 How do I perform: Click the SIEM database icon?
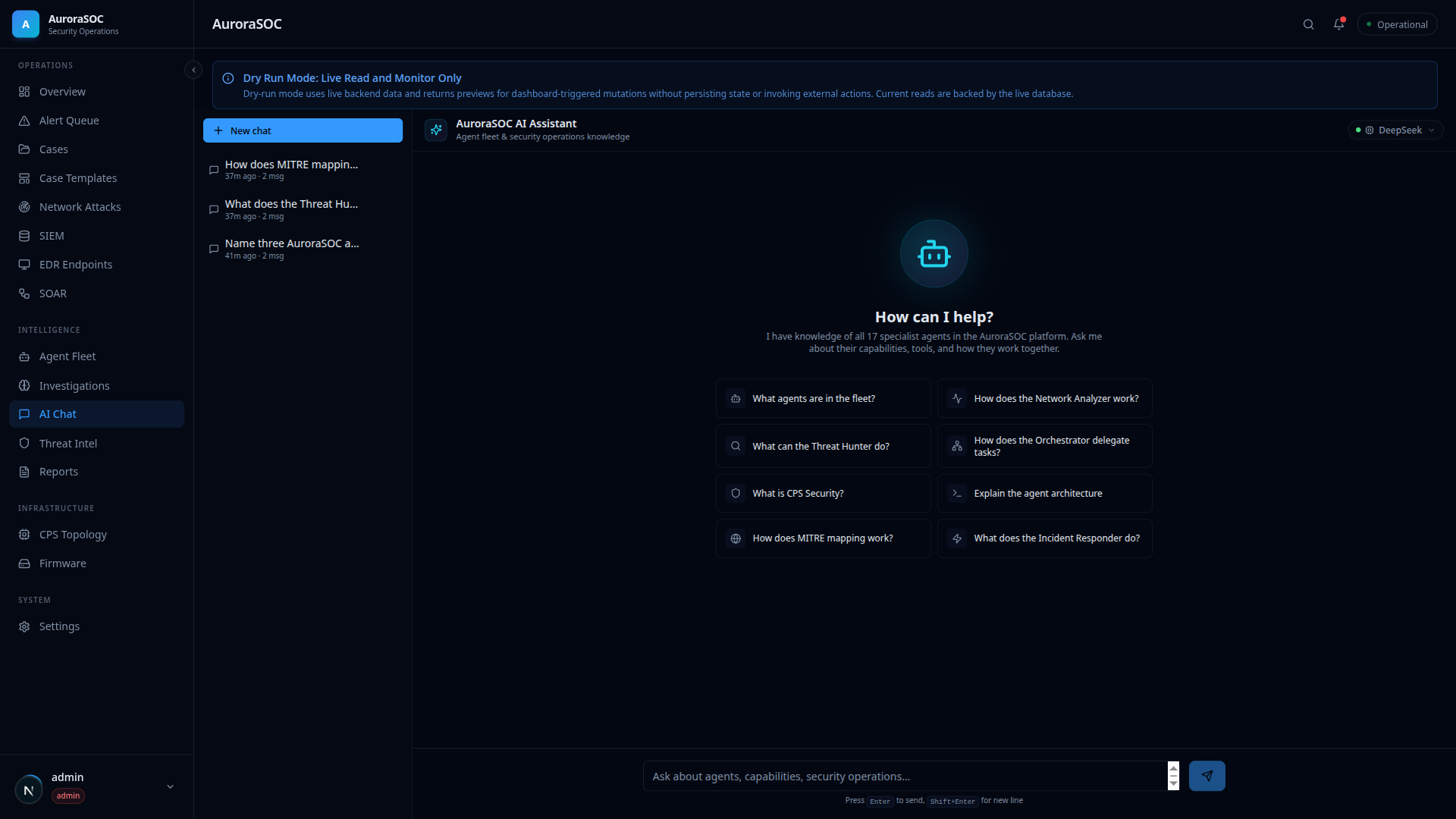coord(24,236)
